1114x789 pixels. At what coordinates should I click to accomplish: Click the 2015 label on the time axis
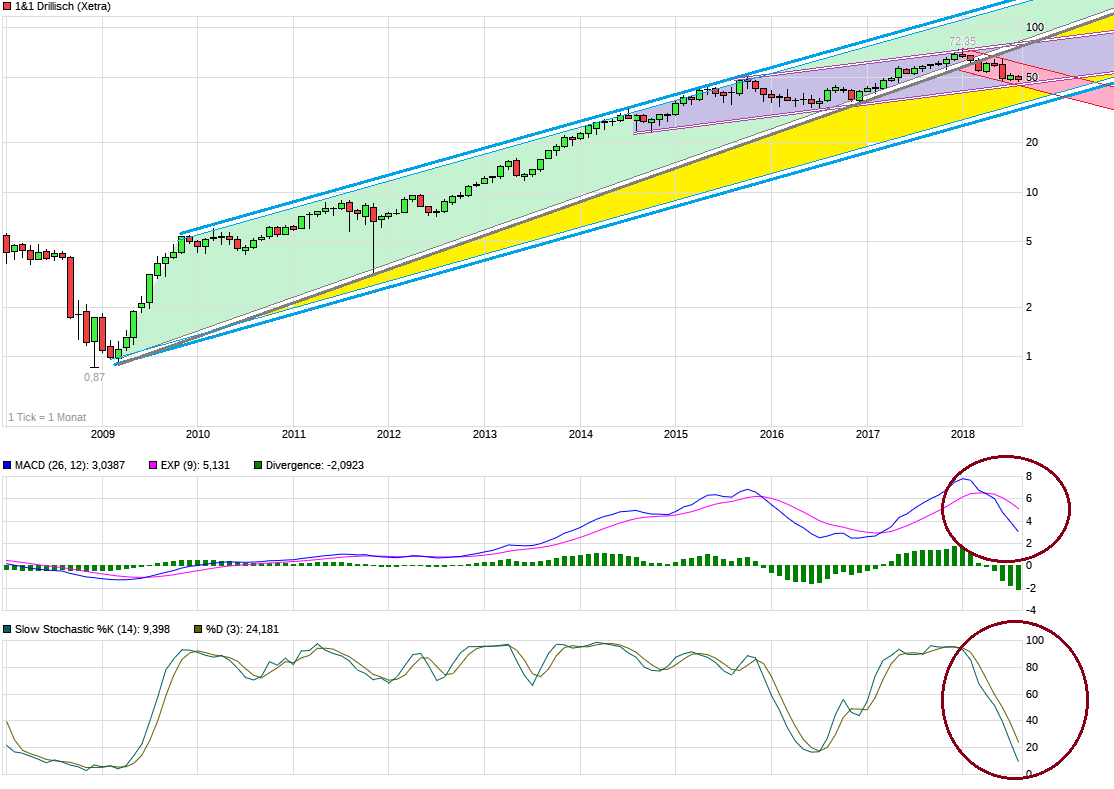[676, 434]
